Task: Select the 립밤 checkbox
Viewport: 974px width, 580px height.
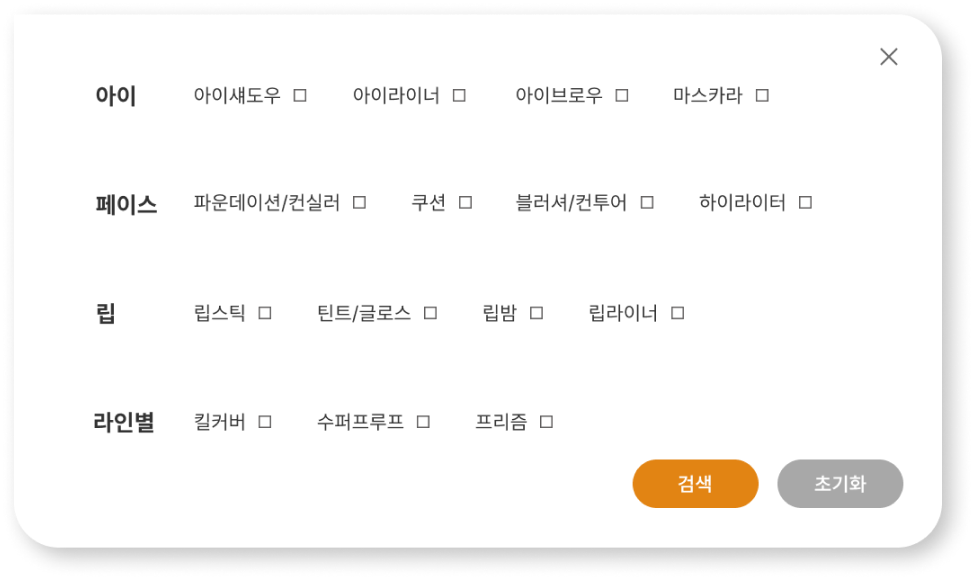Action: (537, 312)
